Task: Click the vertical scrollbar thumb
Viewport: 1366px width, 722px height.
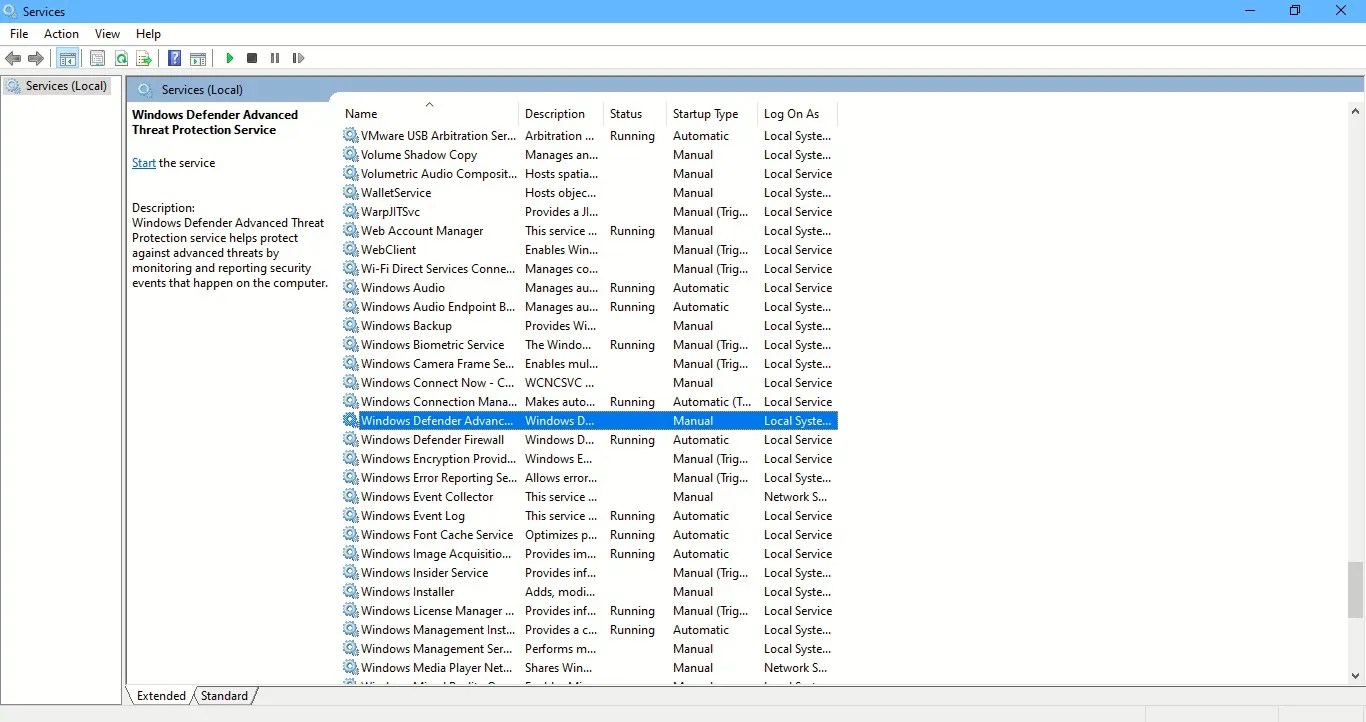Action: point(1355,590)
